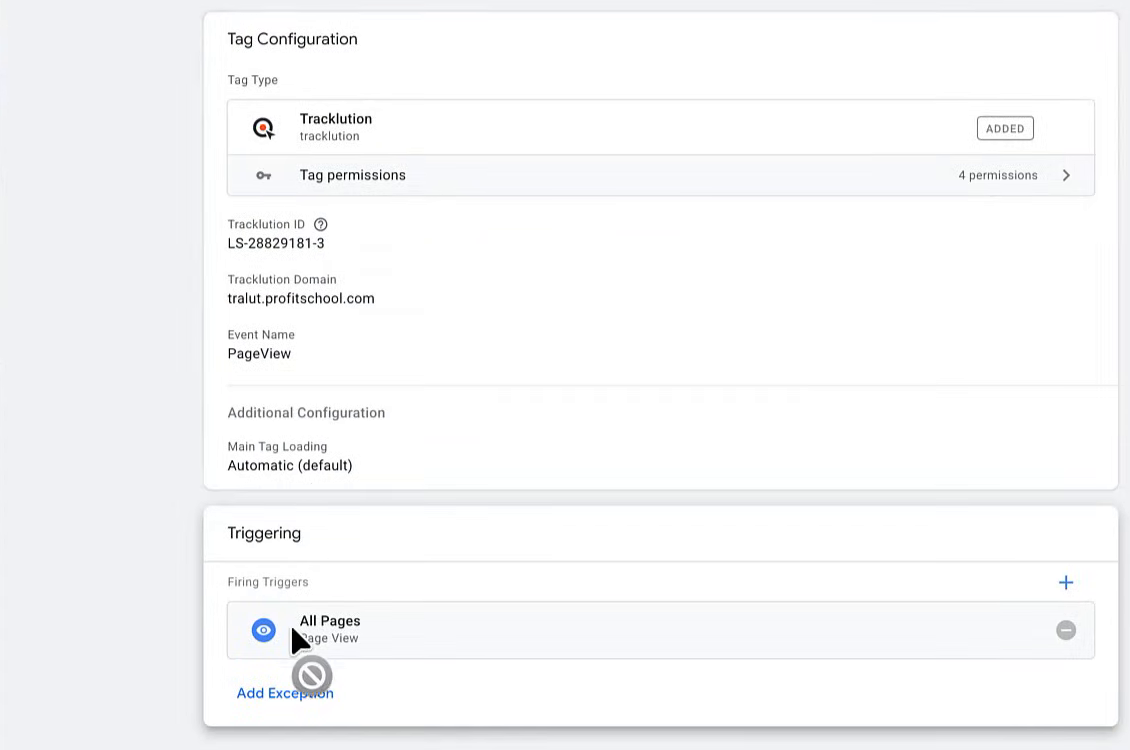Click the Tag permissions row label
This screenshot has width=1130, height=750.
(352, 175)
